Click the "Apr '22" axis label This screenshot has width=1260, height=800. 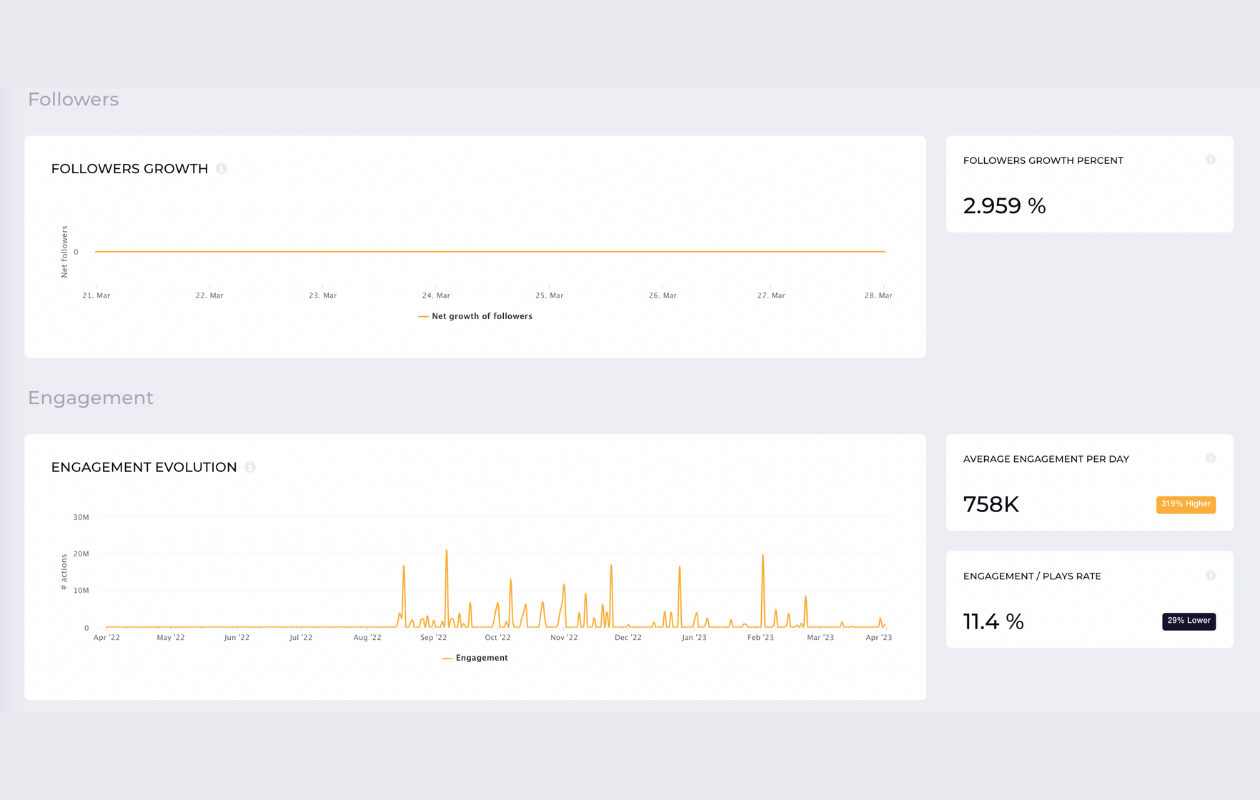click(106, 637)
